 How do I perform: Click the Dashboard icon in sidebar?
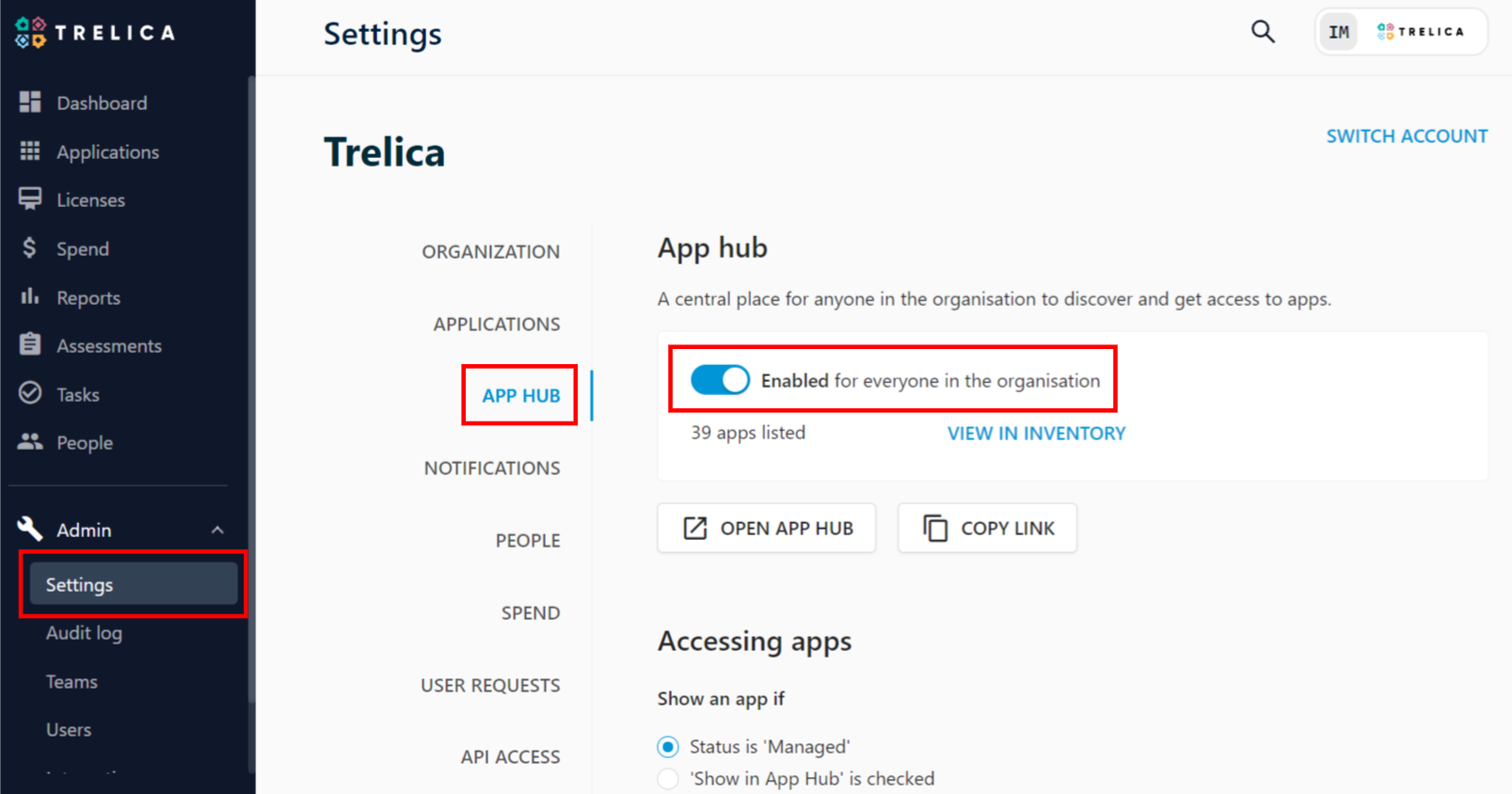click(30, 102)
